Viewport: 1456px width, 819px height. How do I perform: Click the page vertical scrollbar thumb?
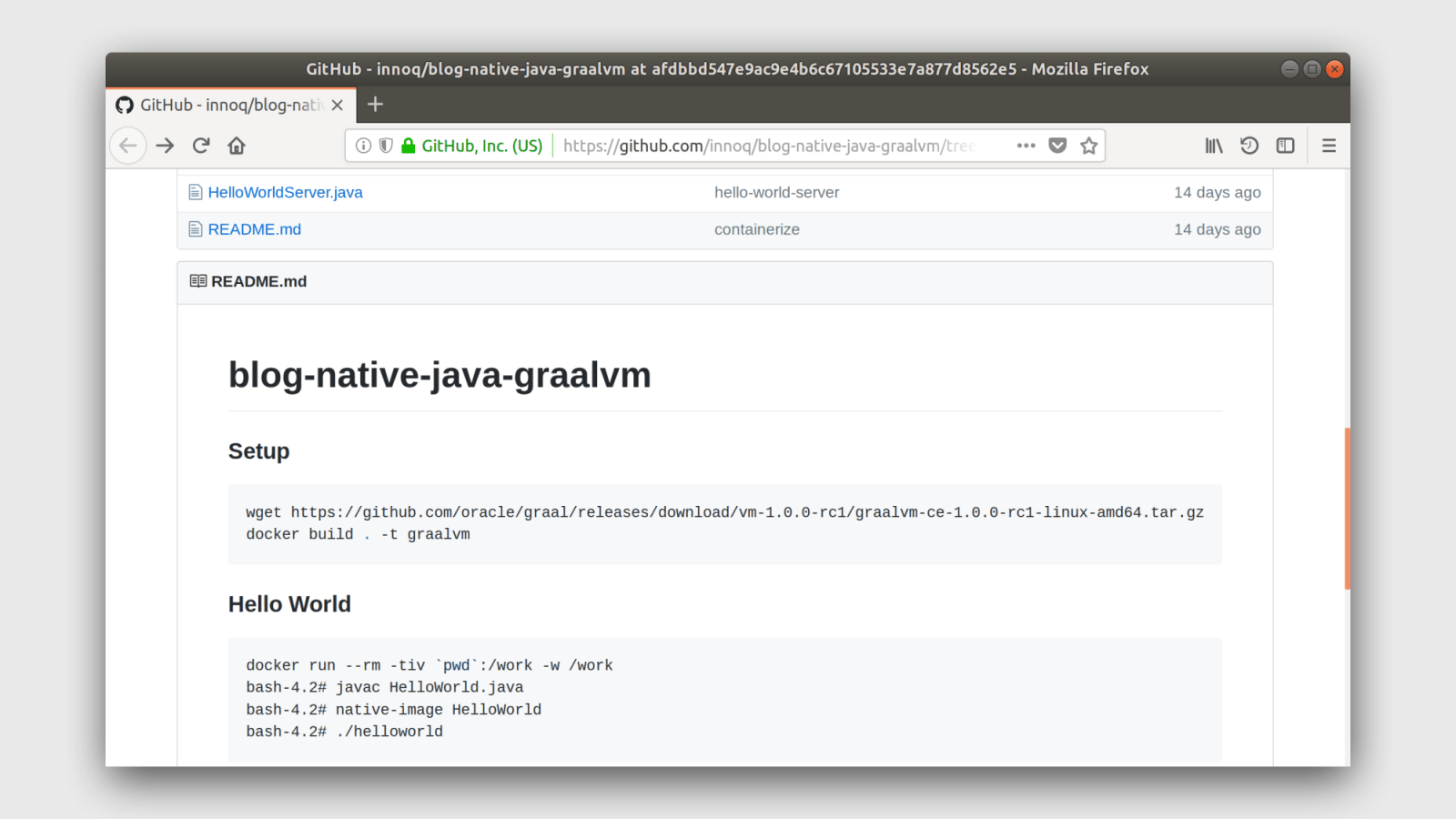point(1347,509)
